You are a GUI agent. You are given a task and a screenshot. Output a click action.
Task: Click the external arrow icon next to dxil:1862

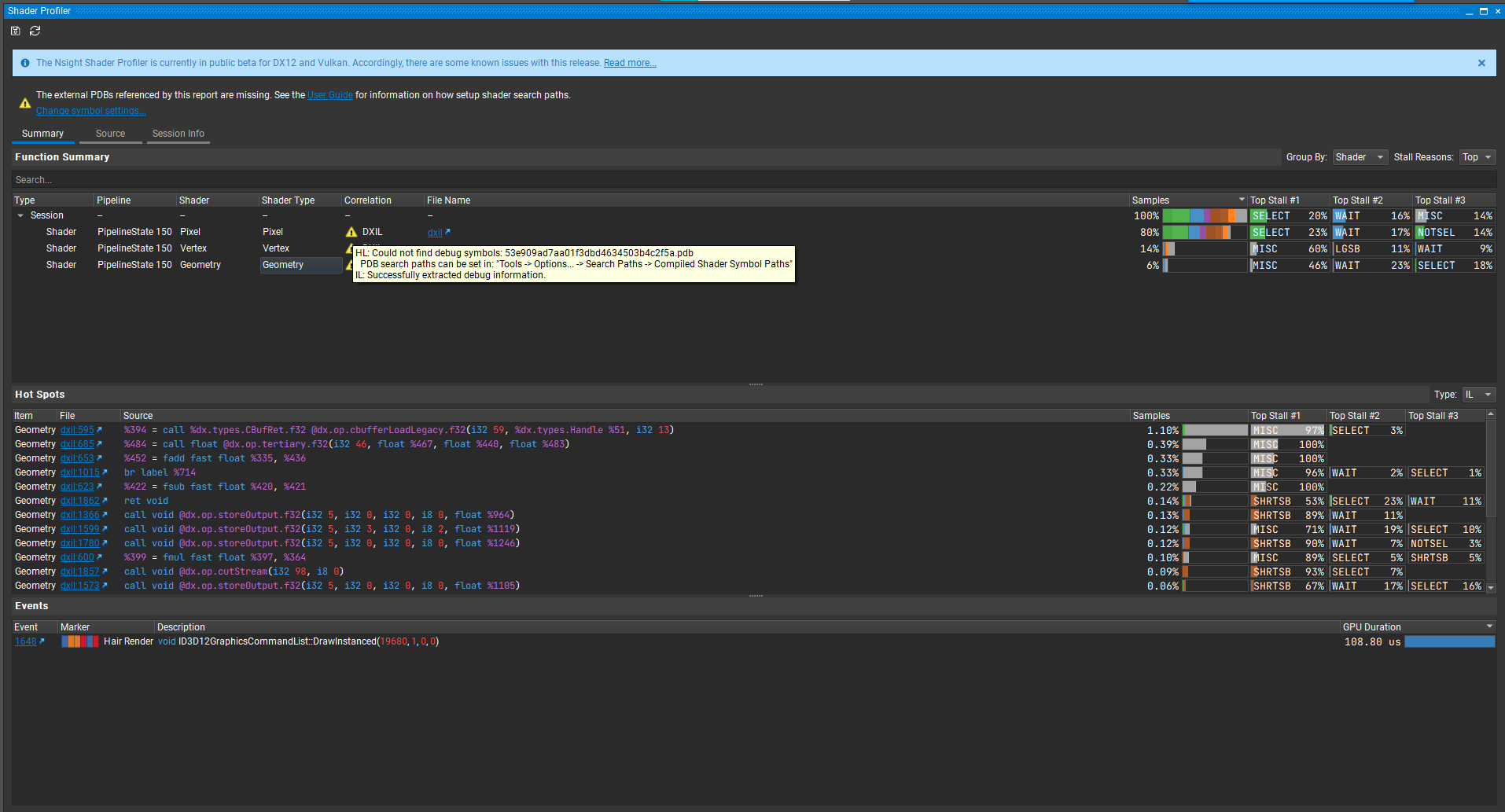click(105, 500)
